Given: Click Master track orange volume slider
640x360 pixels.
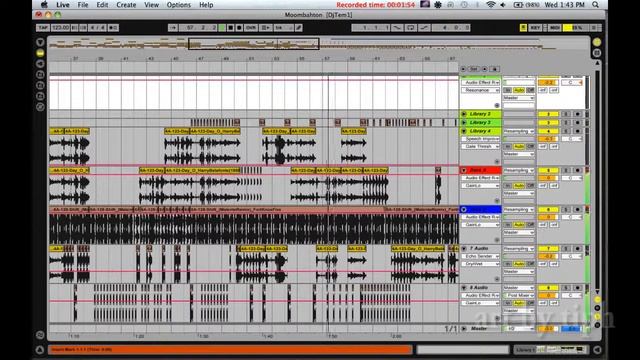Looking at the screenshot, I should tap(548, 329).
